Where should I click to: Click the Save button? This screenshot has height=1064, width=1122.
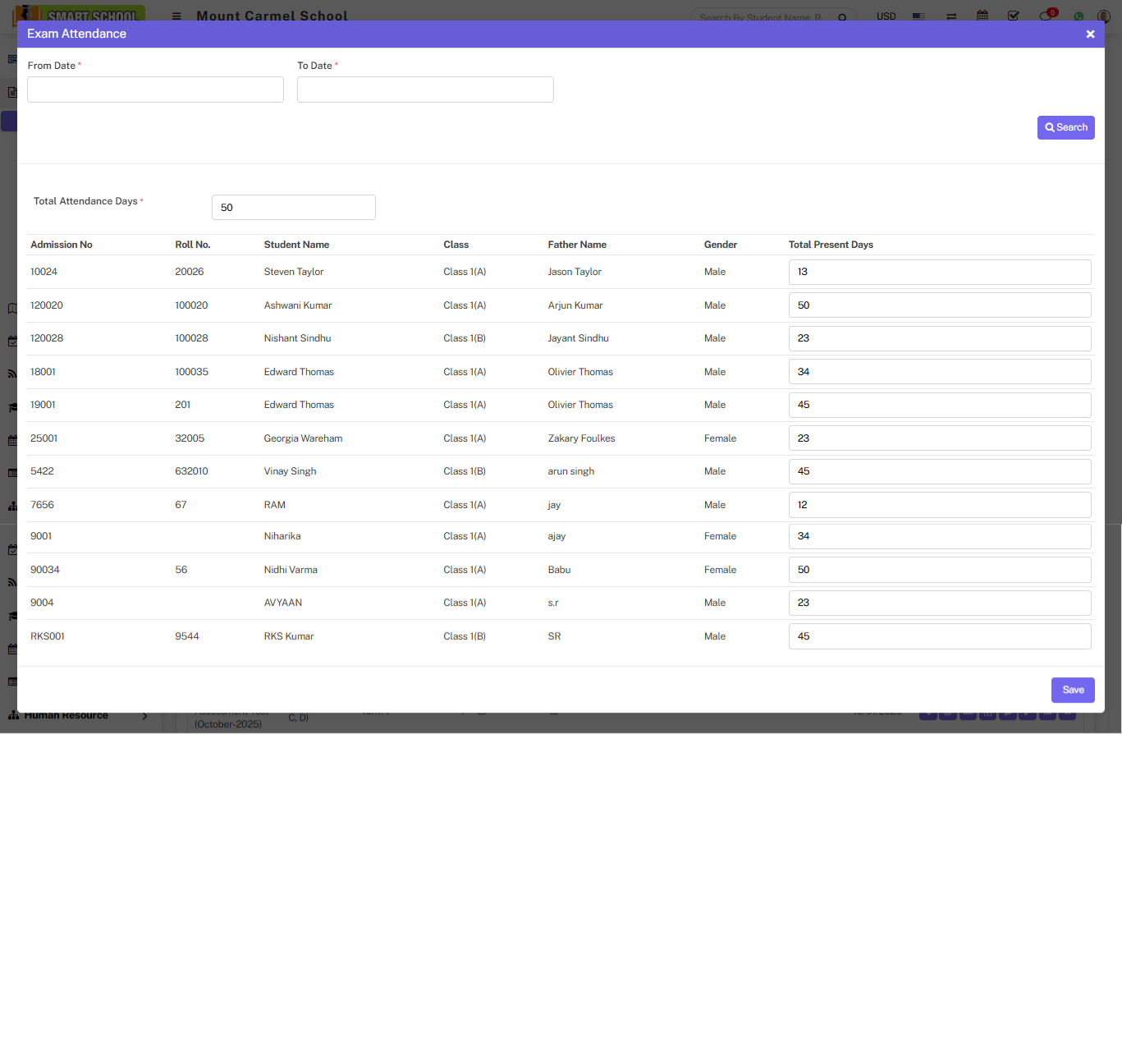[1073, 690]
